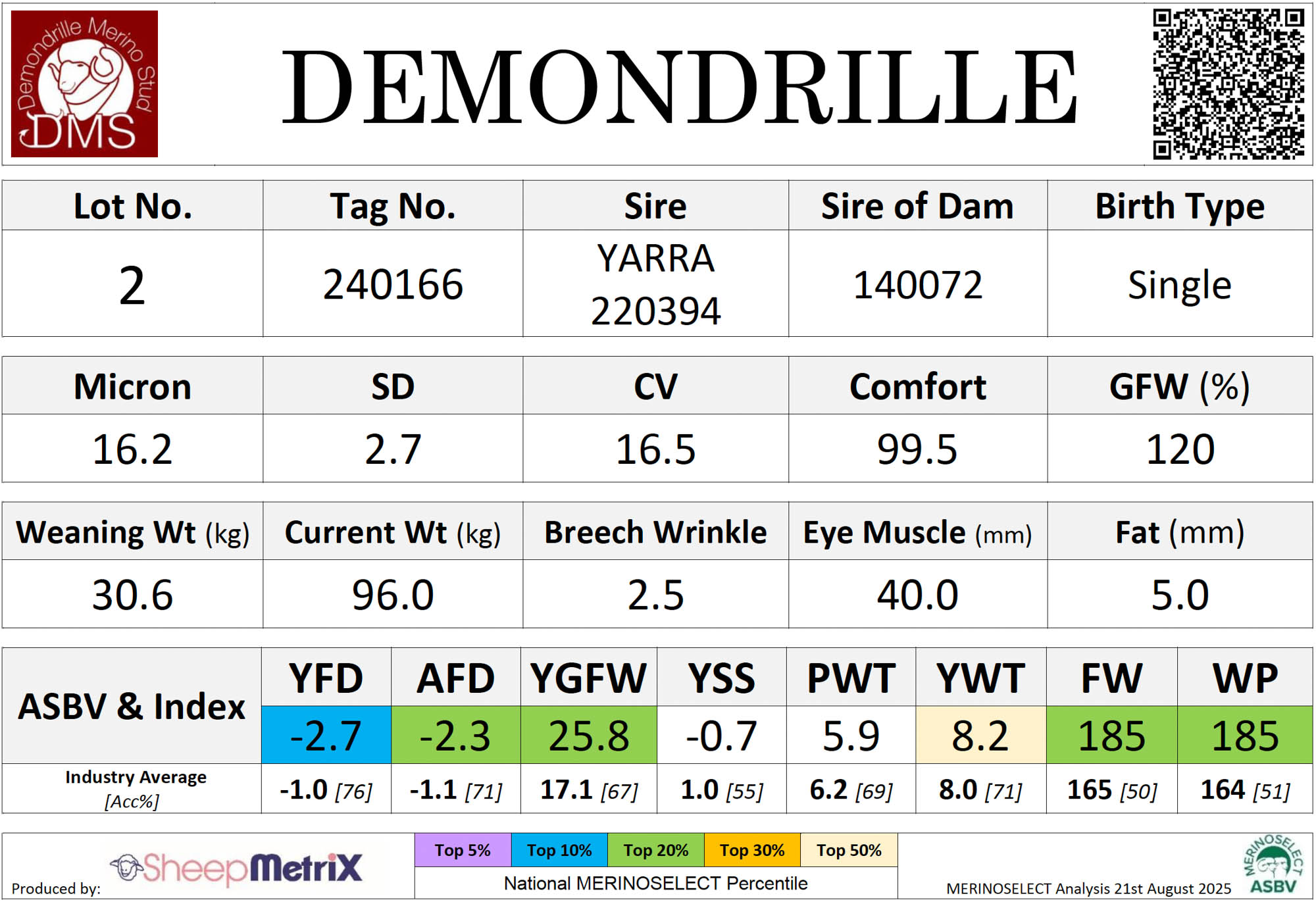Click the WP index value 185
1316x902 pixels.
(1245, 735)
